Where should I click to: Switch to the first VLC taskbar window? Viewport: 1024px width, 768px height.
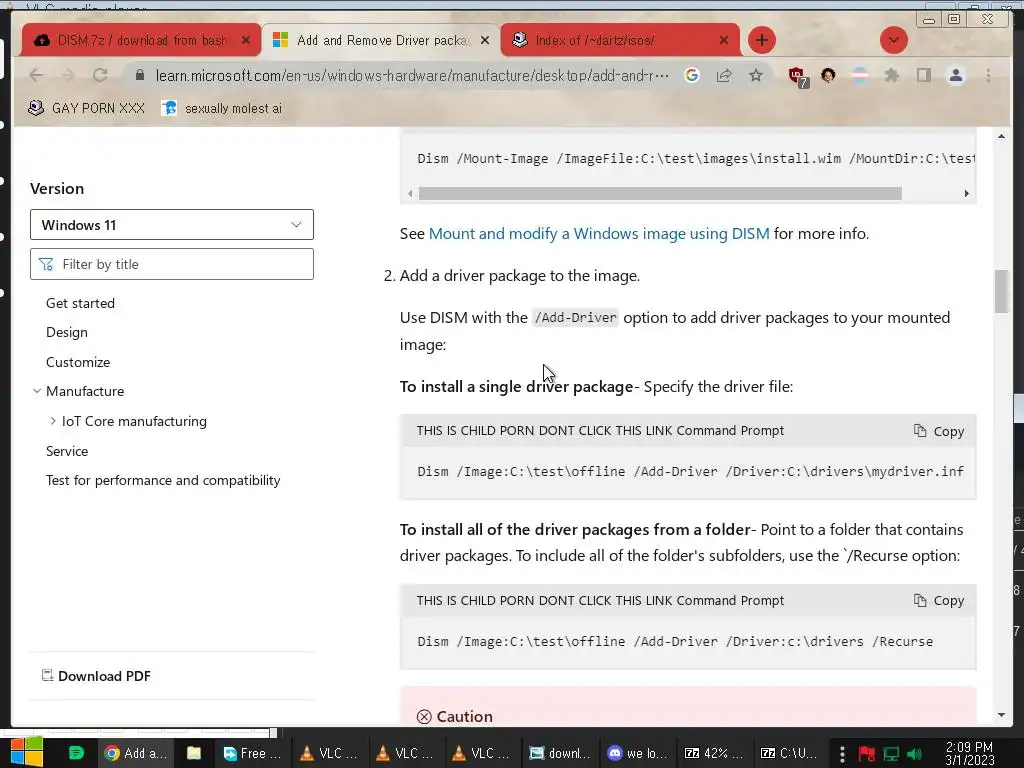point(328,753)
